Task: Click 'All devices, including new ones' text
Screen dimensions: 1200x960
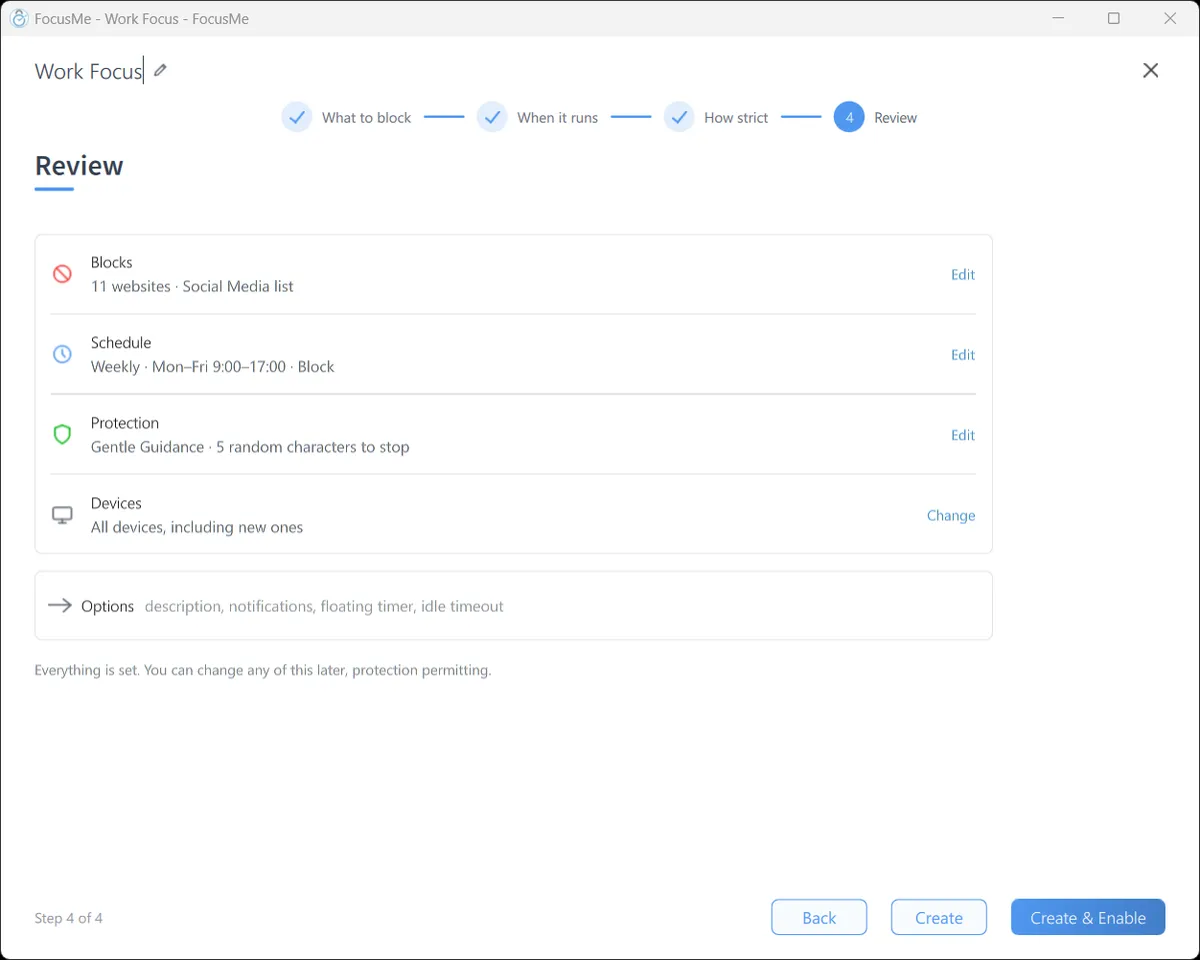Action: (x=197, y=527)
